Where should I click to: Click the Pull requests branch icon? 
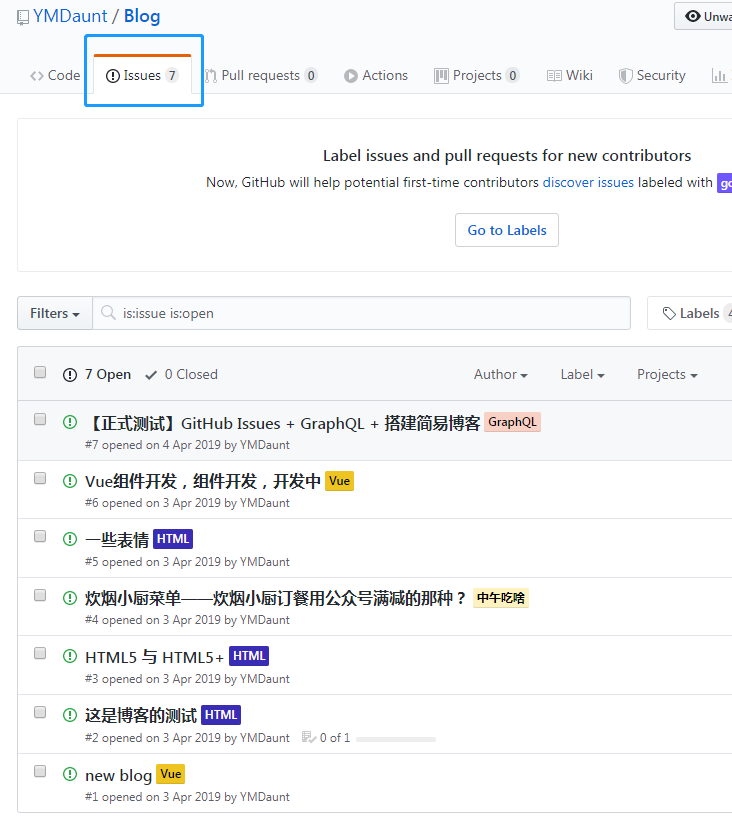click(211, 76)
